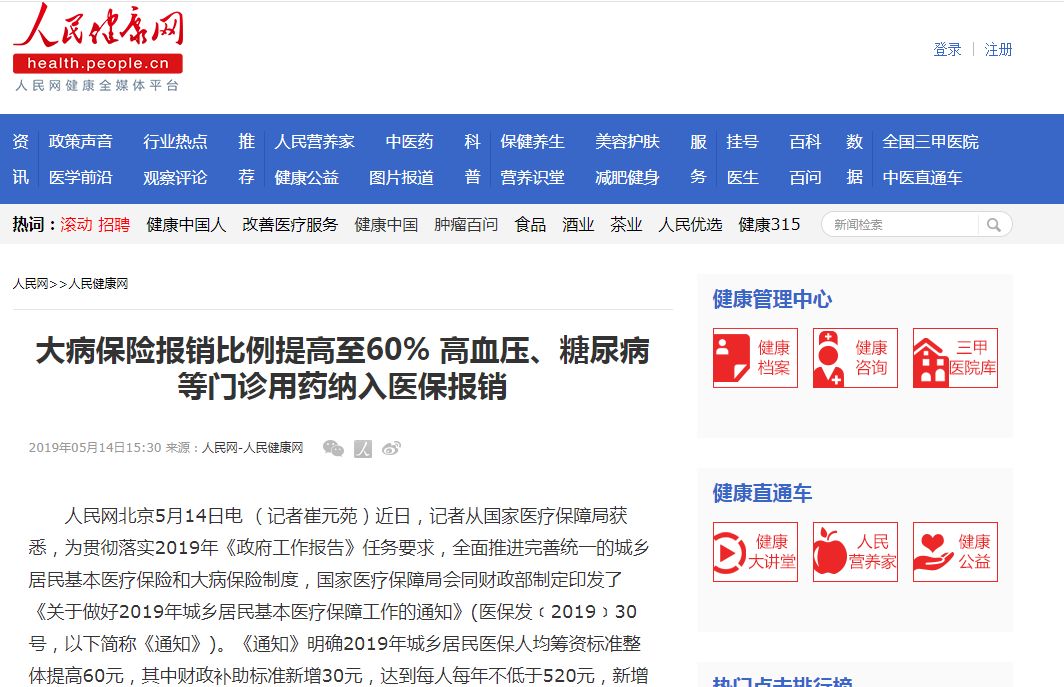Open the 肿瘤百问 hot keyword link

click(x=466, y=225)
